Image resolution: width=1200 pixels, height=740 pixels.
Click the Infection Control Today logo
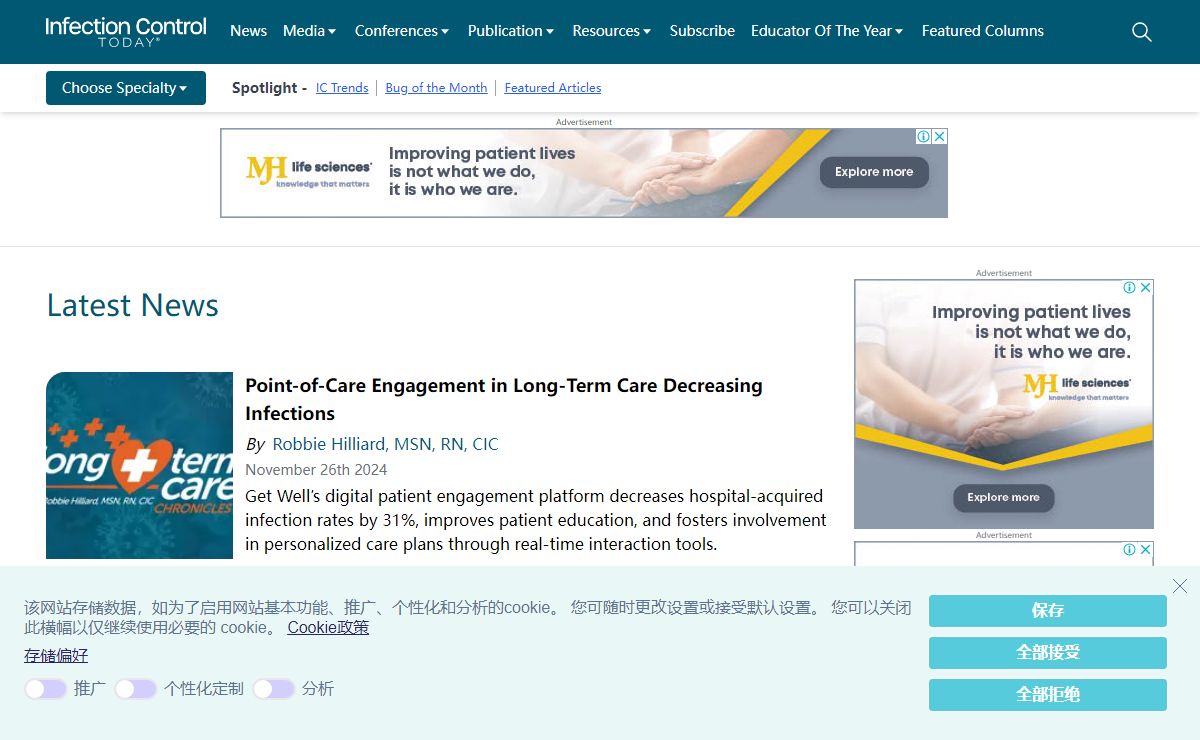[126, 31]
